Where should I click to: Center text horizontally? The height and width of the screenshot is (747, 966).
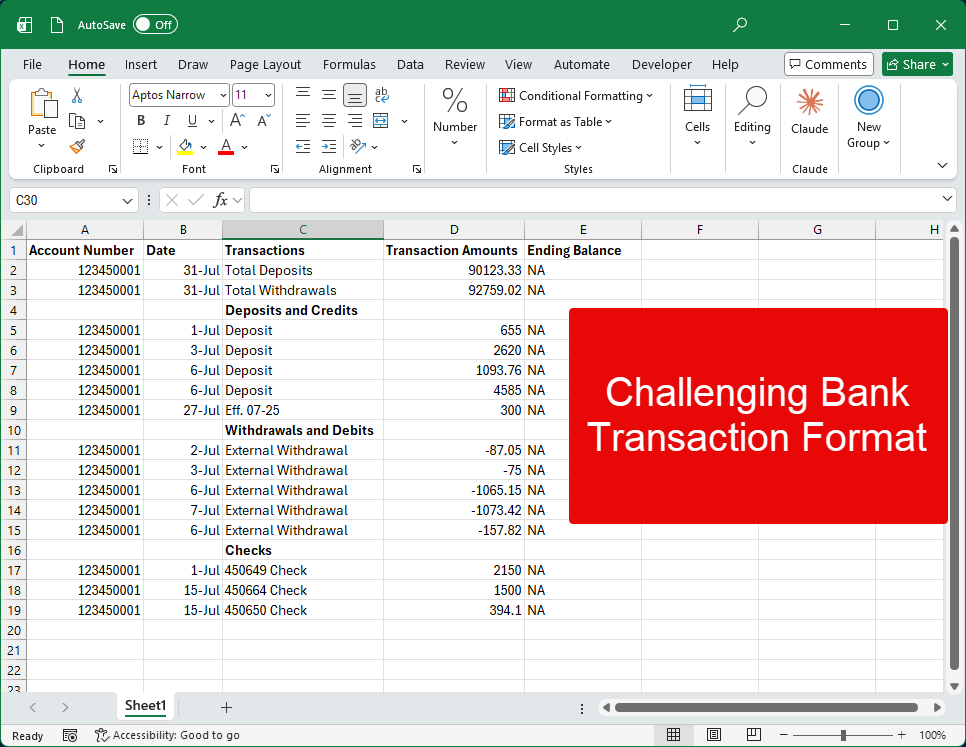point(329,121)
